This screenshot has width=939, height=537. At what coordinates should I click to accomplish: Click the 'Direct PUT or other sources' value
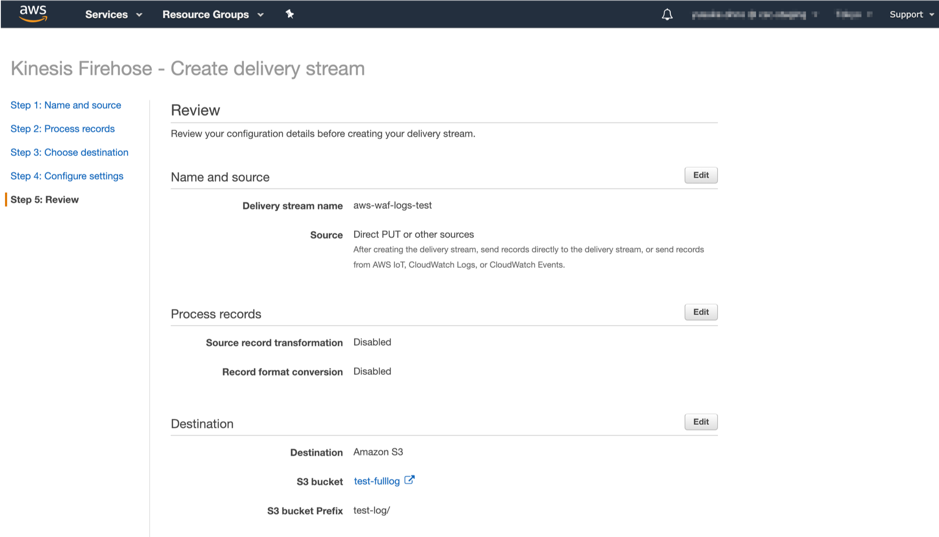pyautogui.click(x=413, y=234)
